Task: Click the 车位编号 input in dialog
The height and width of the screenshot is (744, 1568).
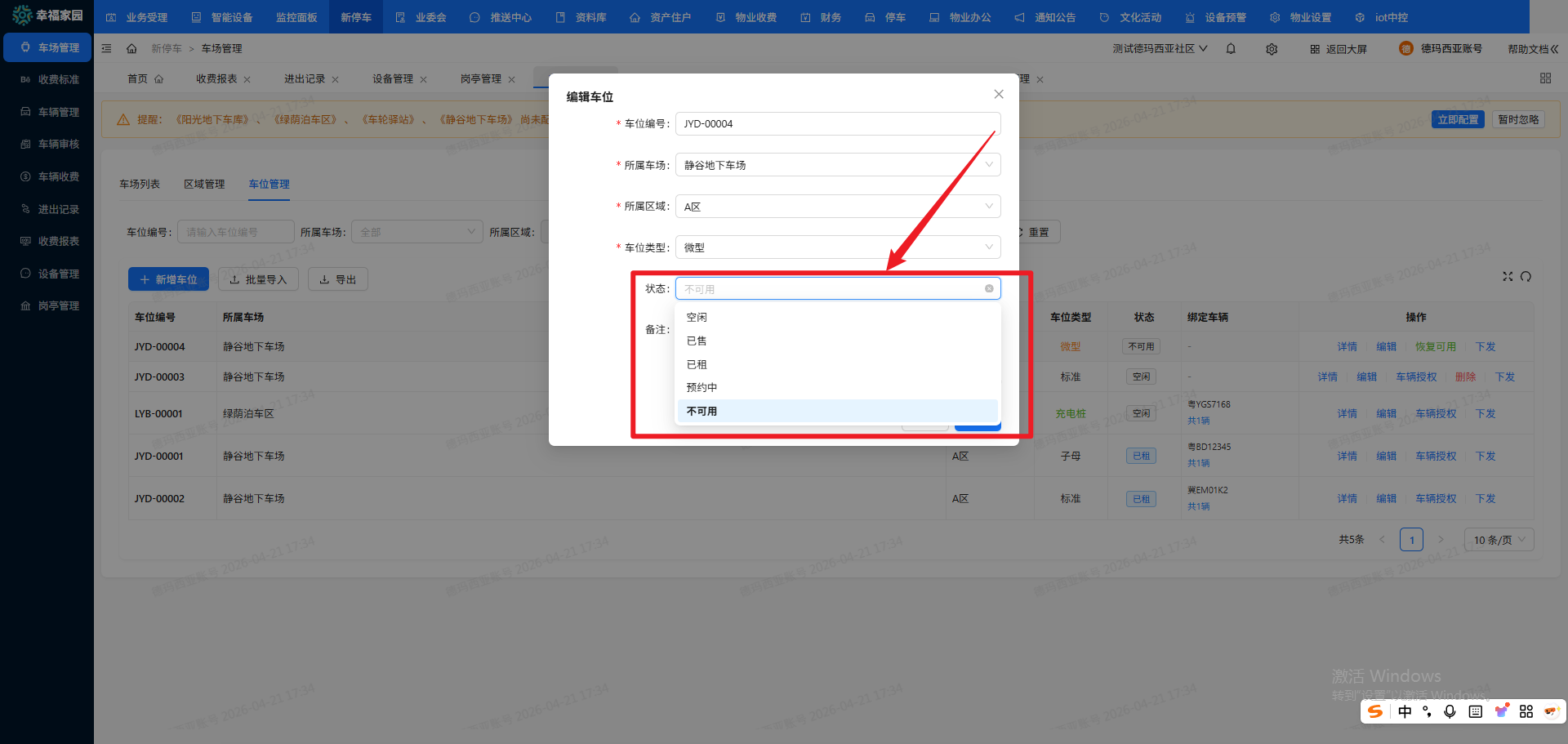Action: coord(837,124)
